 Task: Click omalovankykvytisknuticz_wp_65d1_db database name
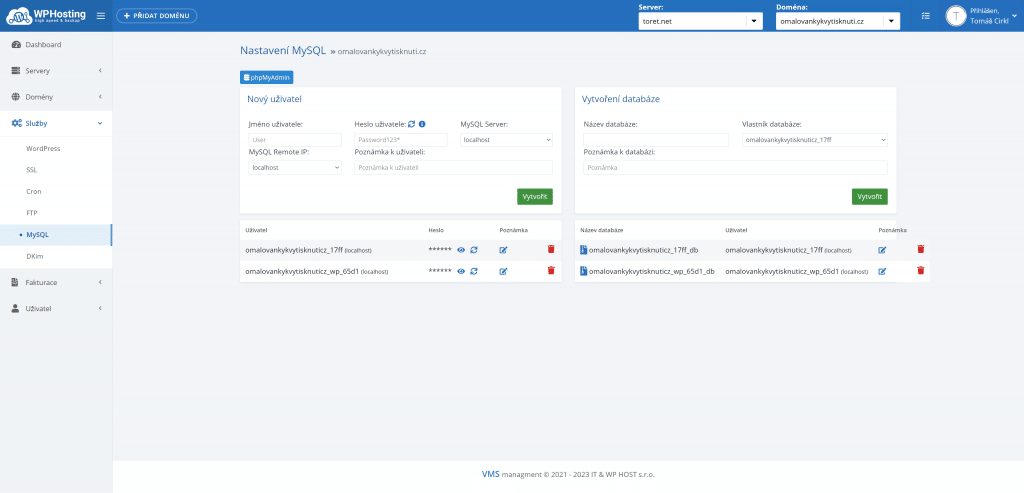[x=652, y=271]
